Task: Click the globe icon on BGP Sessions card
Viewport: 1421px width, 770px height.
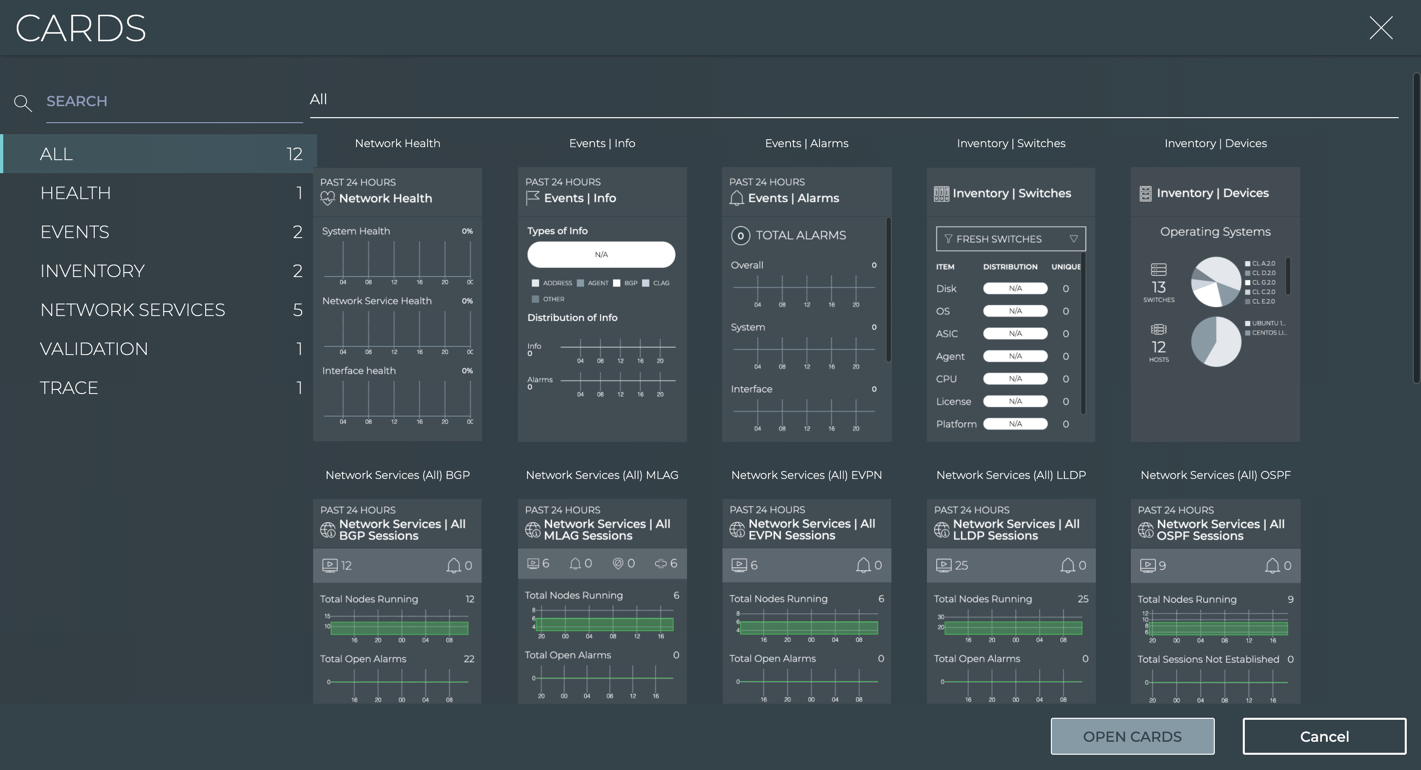Action: point(327,530)
